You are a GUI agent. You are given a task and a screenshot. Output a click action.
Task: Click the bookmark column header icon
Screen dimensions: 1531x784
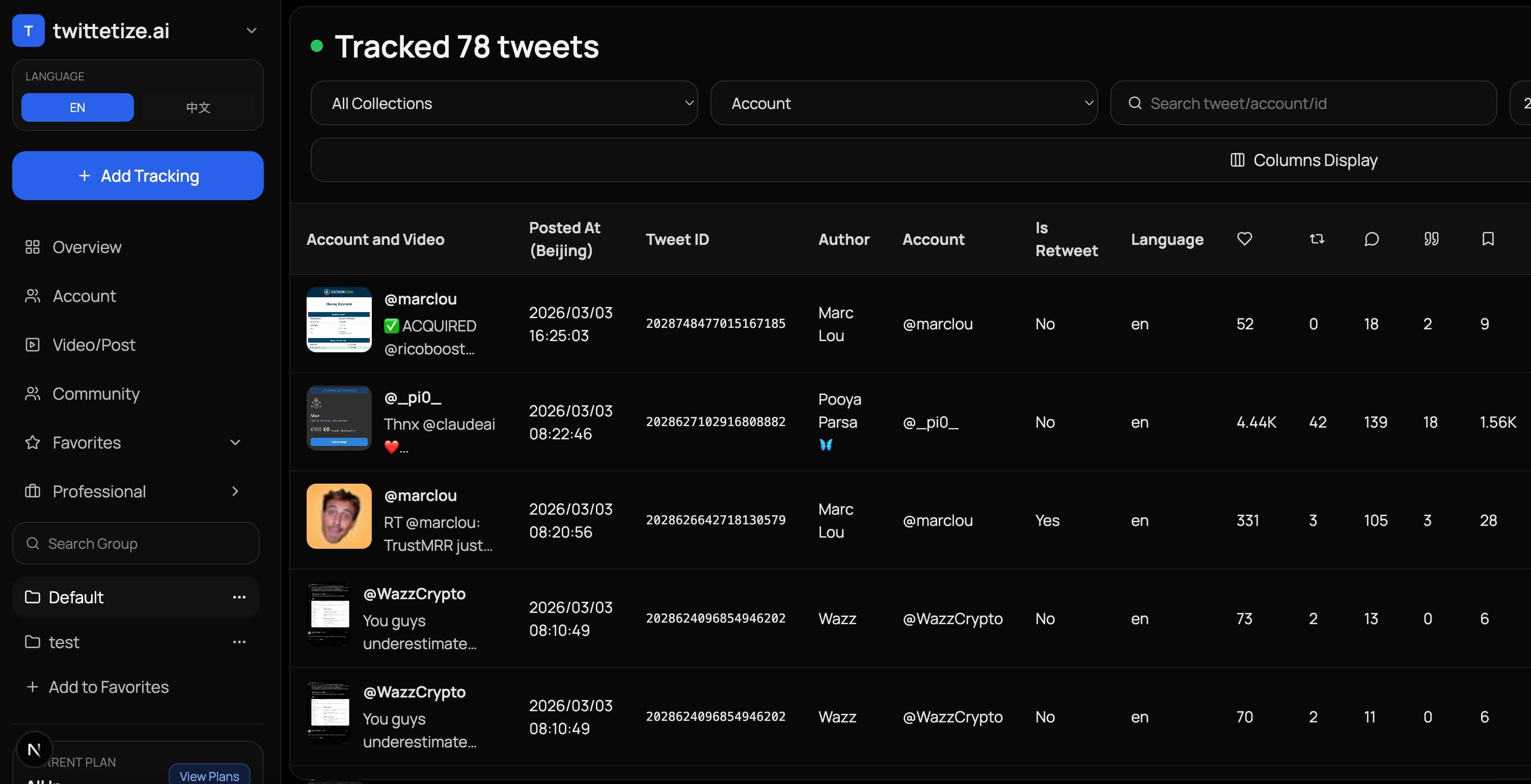(x=1488, y=239)
